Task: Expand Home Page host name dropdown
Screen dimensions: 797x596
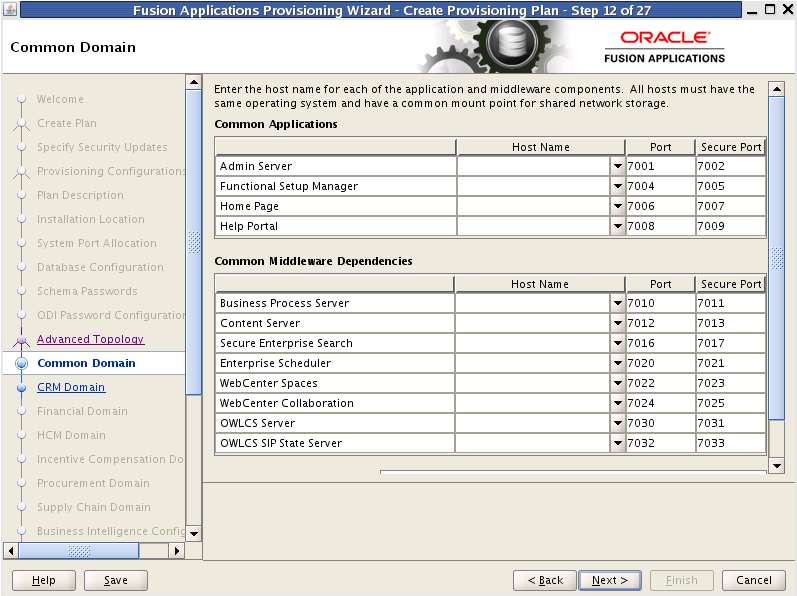Action: tap(618, 206)
